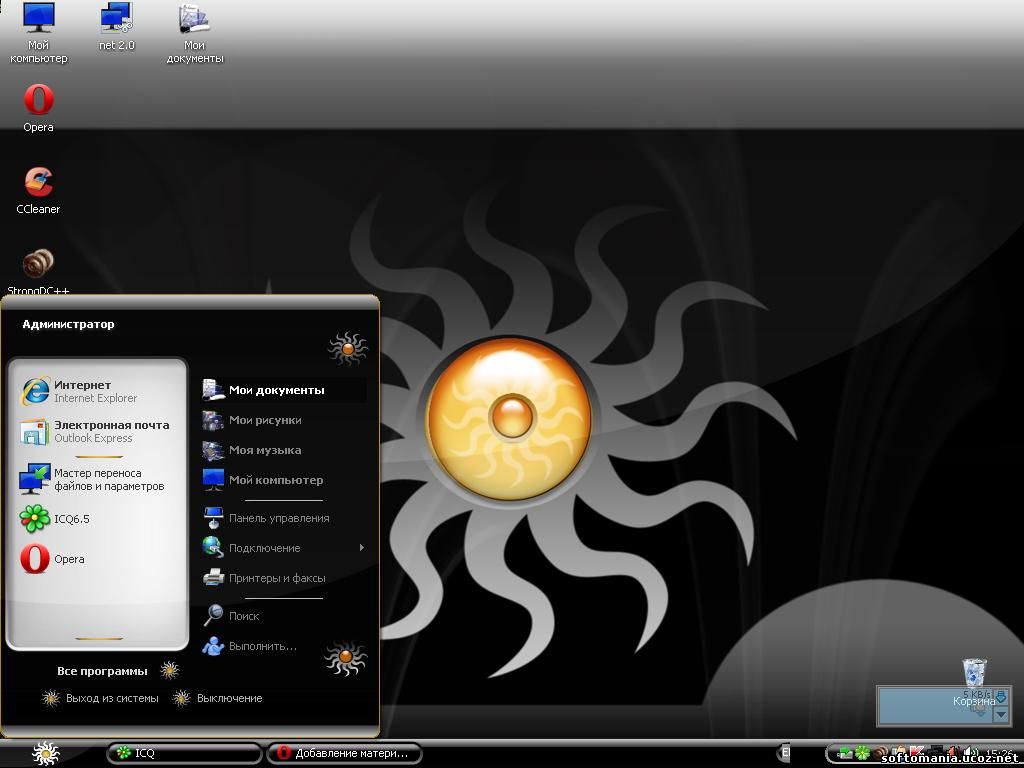Click the 5 KB/s network speed widget
Screen dimensions: 1024x768
coord(944,705)
